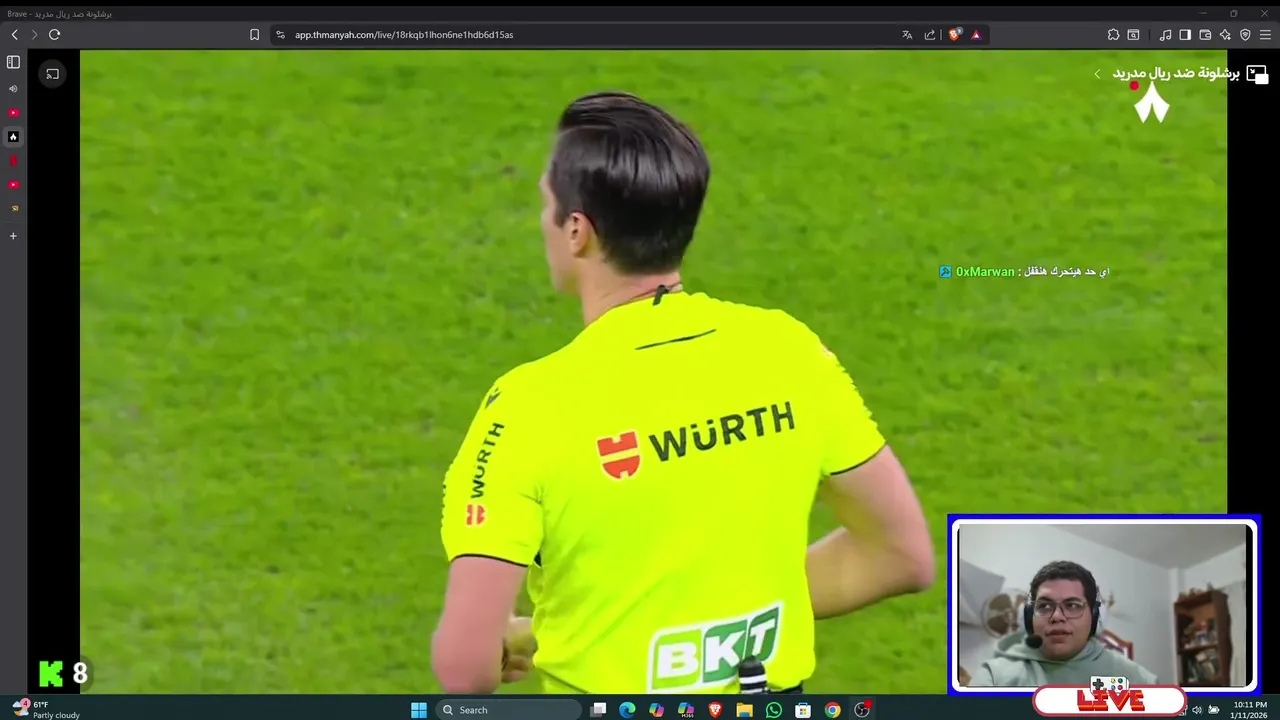Viewport: 1280px width, 720px height.
Task: Open the Windows Start menu
Action: [x=419, y=710]
